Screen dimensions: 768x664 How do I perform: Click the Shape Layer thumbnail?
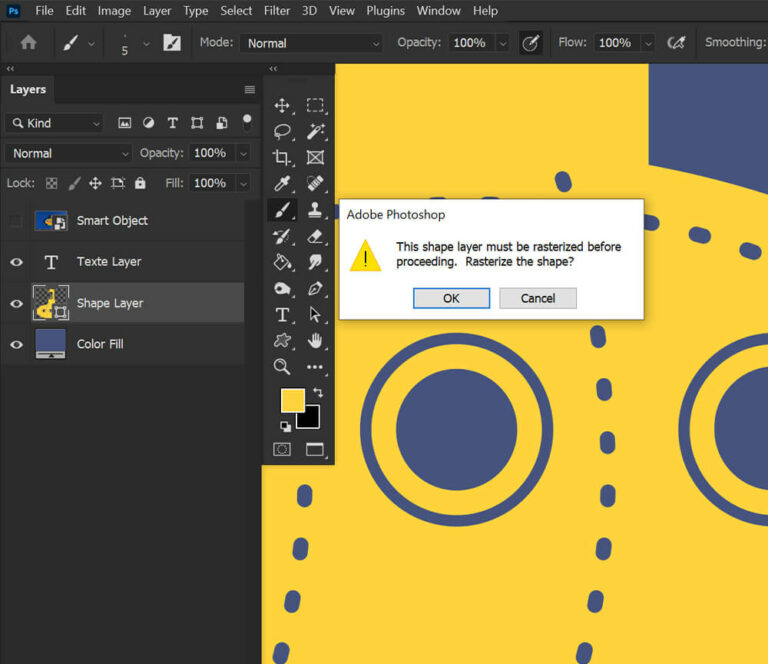coord(50,303)
